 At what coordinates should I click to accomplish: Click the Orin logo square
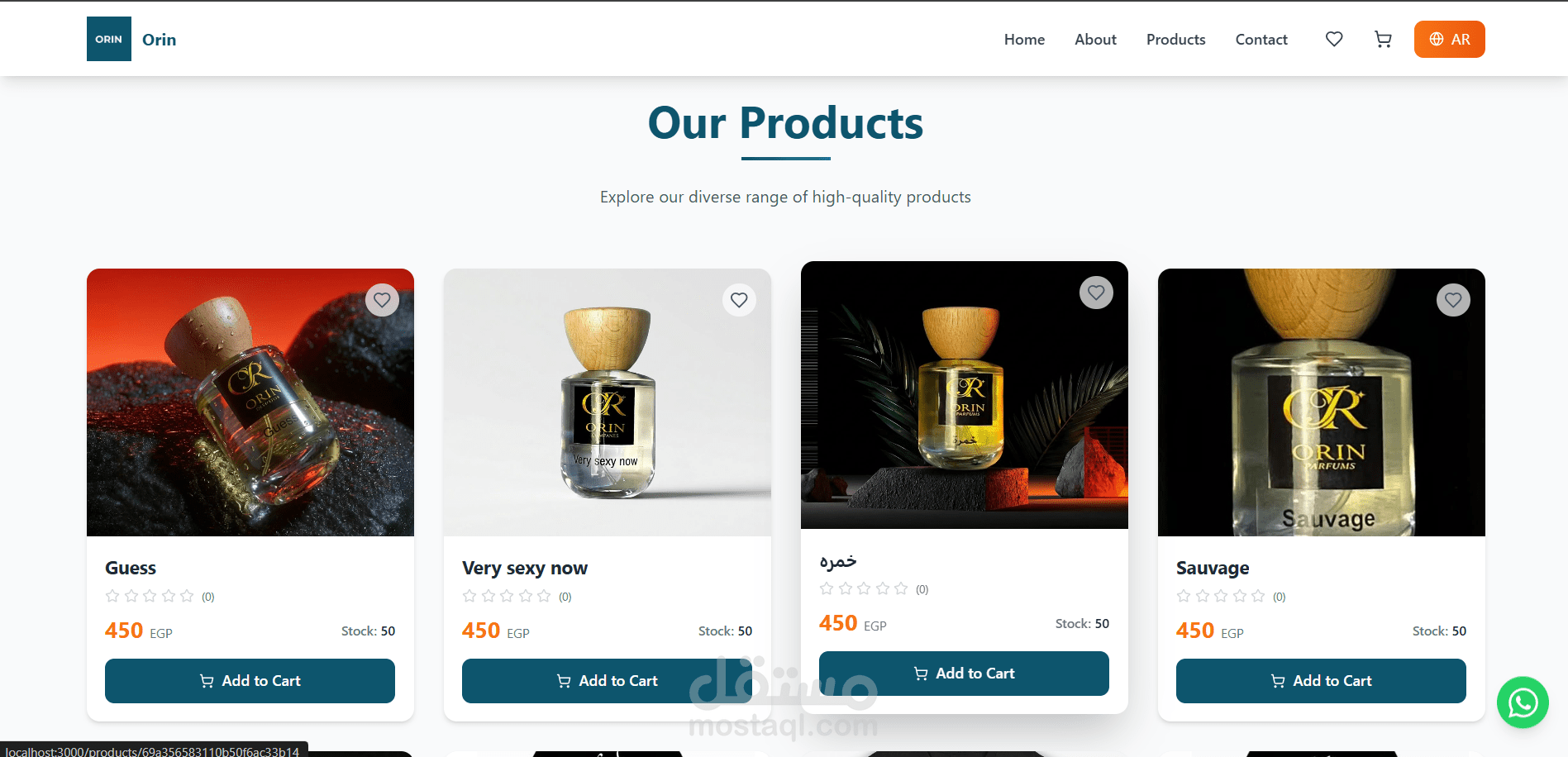[109, 39]
